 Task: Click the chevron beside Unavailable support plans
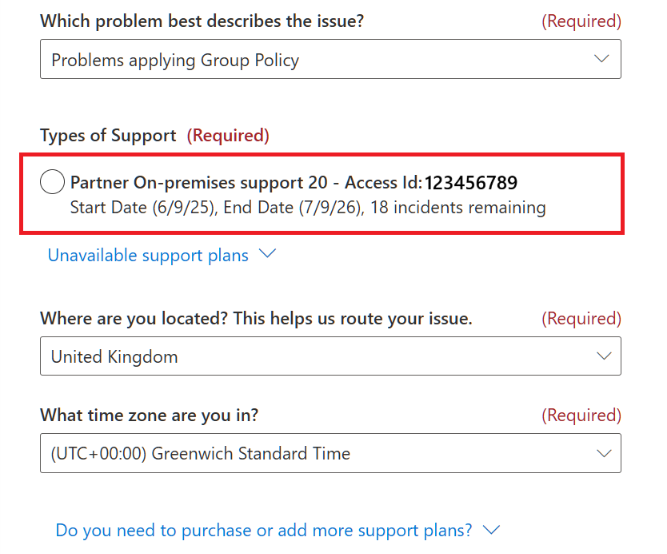[x=267, y=254]
